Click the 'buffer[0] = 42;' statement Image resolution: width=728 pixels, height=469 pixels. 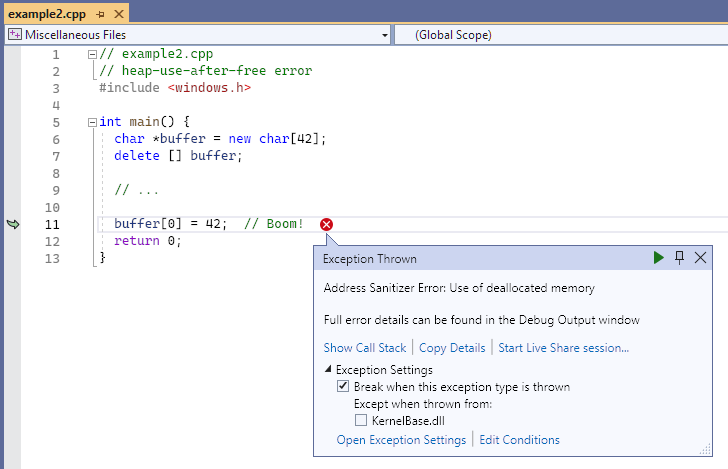(170, 224)
